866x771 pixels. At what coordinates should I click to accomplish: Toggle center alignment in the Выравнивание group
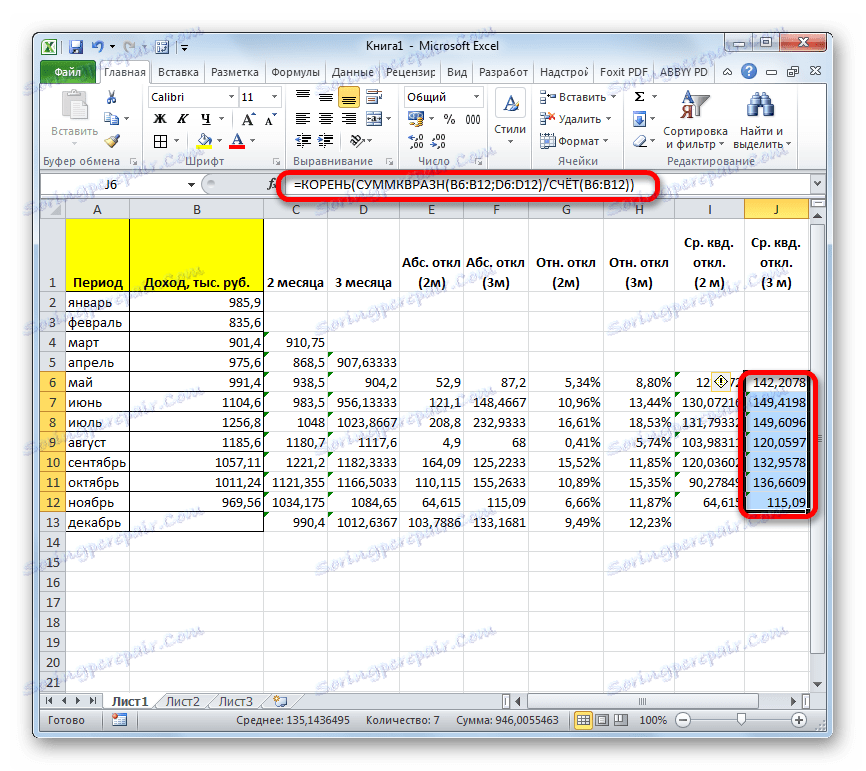[x=326, y=119]
